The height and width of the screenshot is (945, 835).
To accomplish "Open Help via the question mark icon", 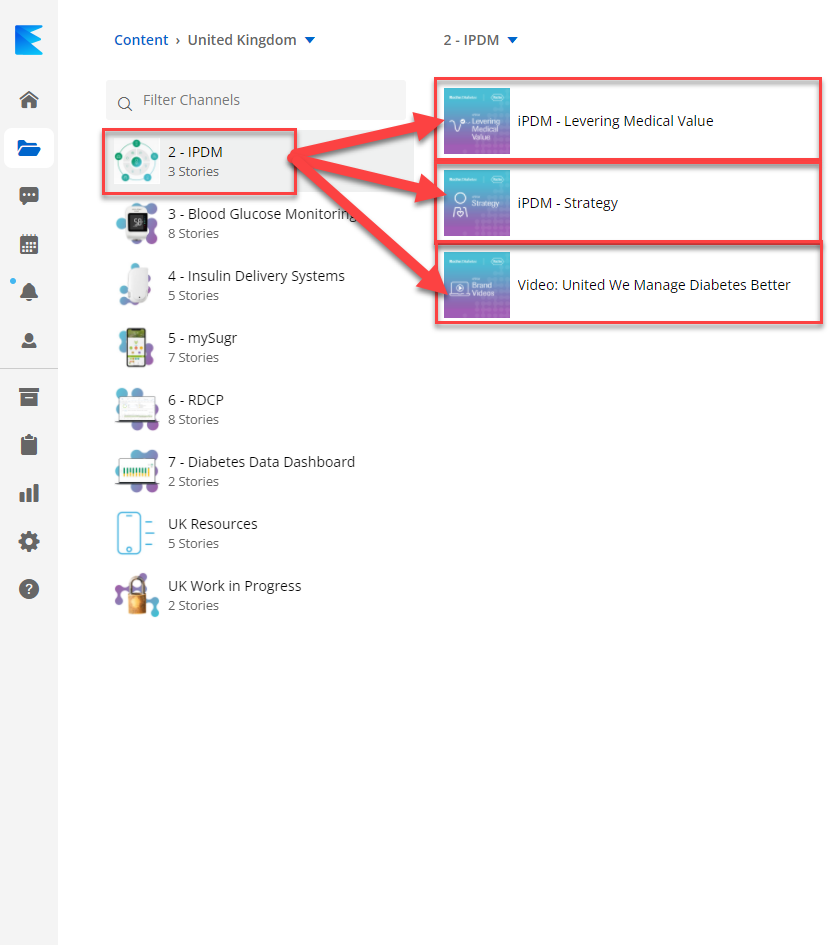I will (29, 589).
